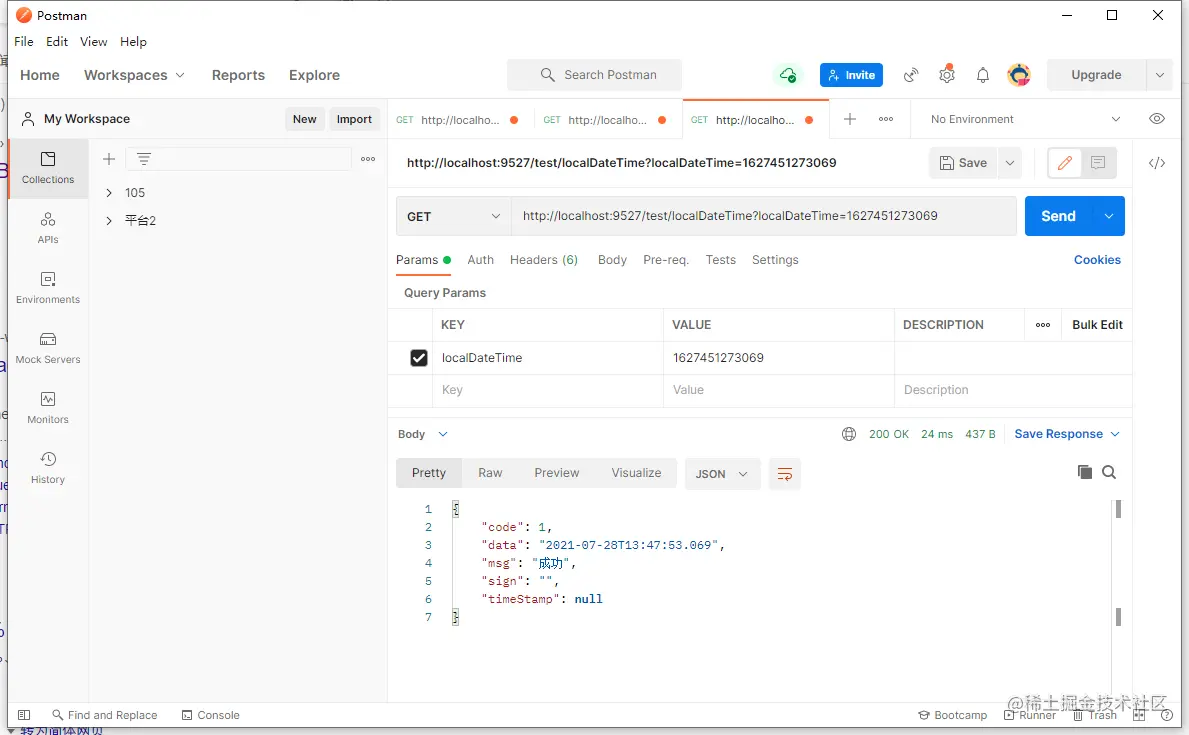Screen dimensions: 1189x735
Task: Click the collections filter icon
Action: coord(143,159)
